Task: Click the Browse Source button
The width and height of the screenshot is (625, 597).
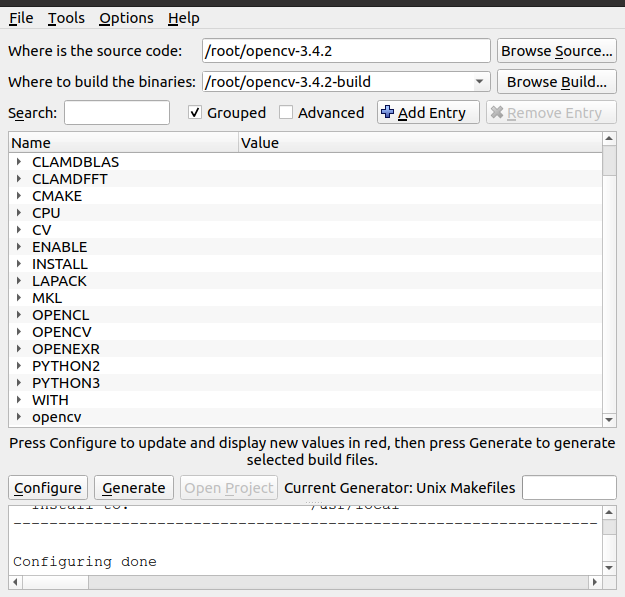Action: [x=557, y=51]
